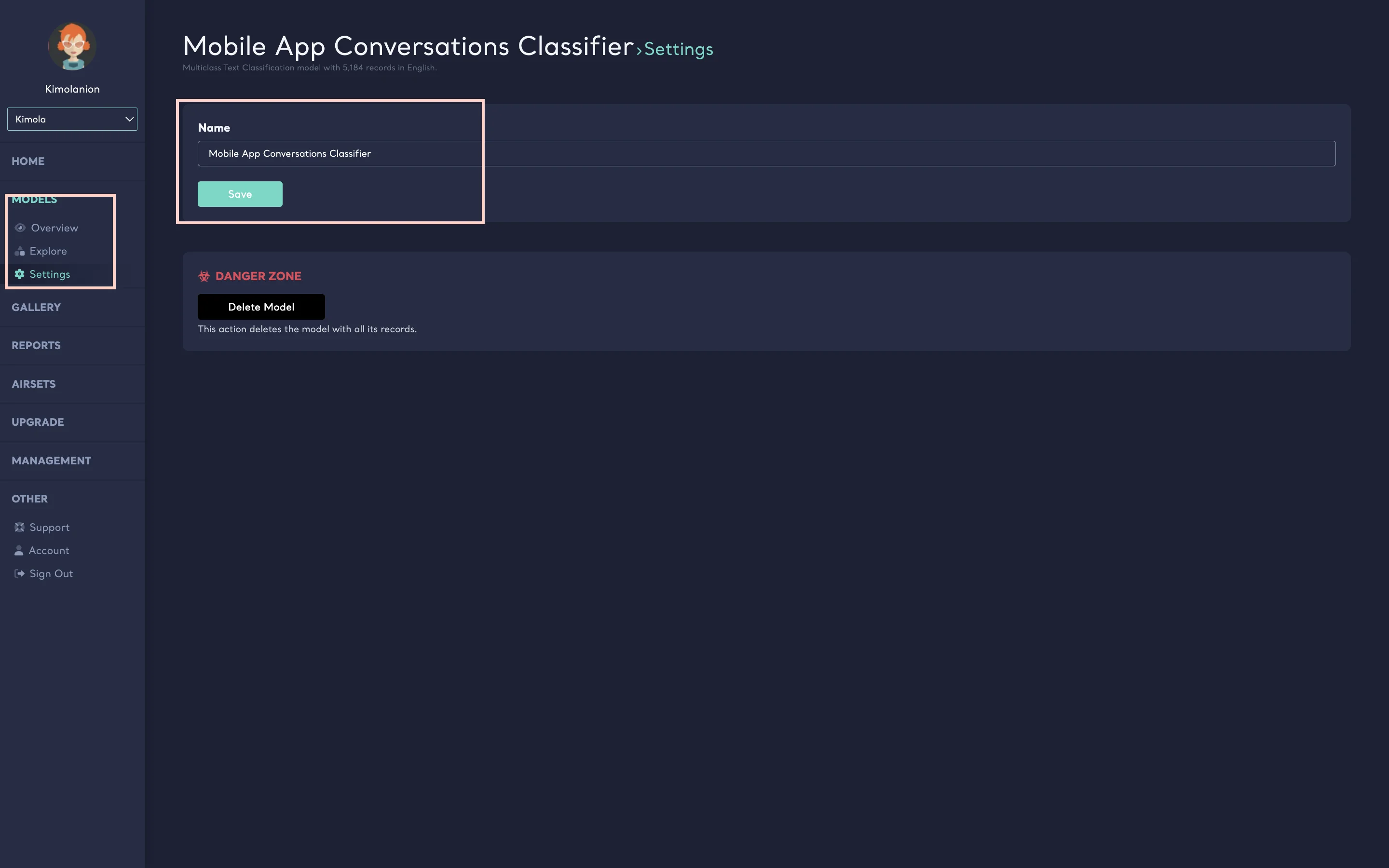Click the Support lifebuoy icon
1389x868 pixels.
click(x=19, y=527)
